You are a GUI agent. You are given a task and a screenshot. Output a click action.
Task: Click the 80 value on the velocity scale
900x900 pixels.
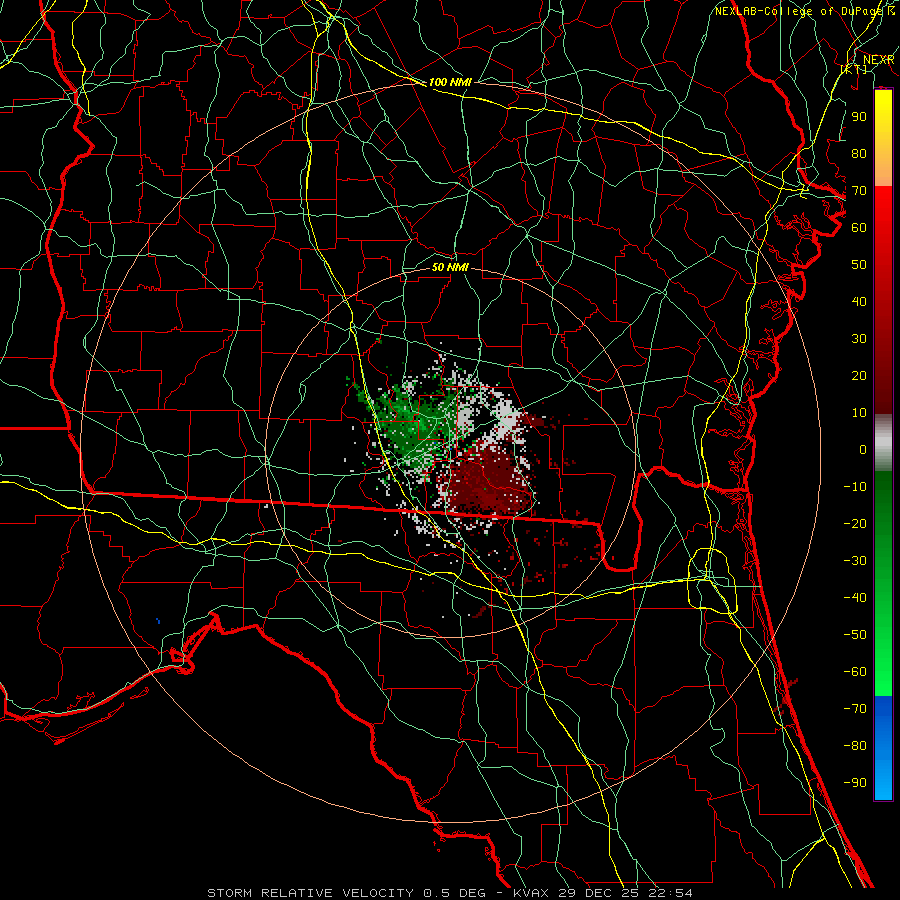point(859,153)
